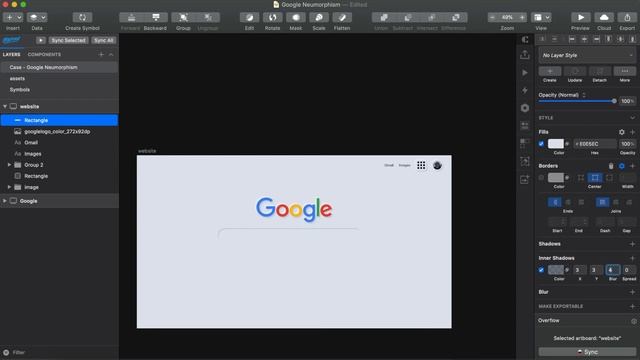Click the Subtract boolean operation icon

pos(408,17)
